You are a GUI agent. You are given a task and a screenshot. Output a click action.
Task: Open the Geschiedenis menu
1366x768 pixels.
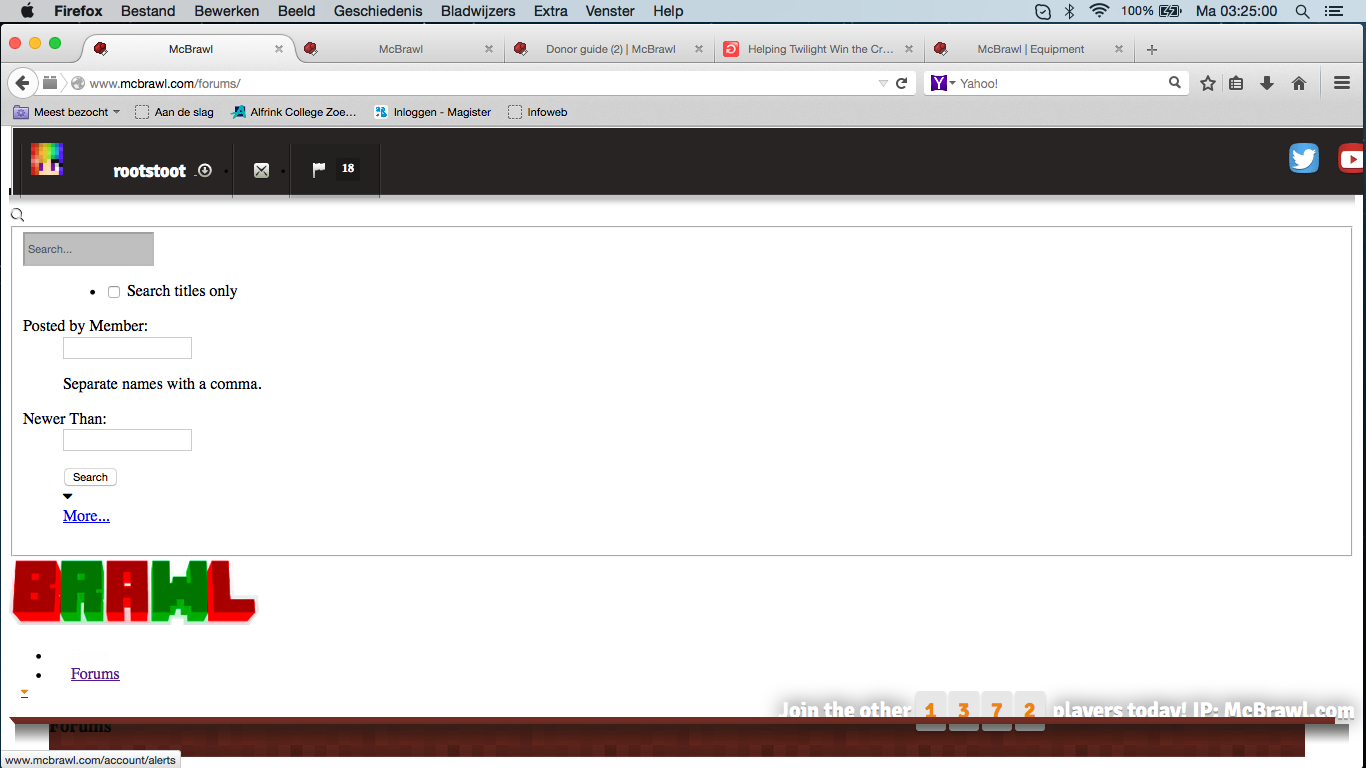[378, 11]
